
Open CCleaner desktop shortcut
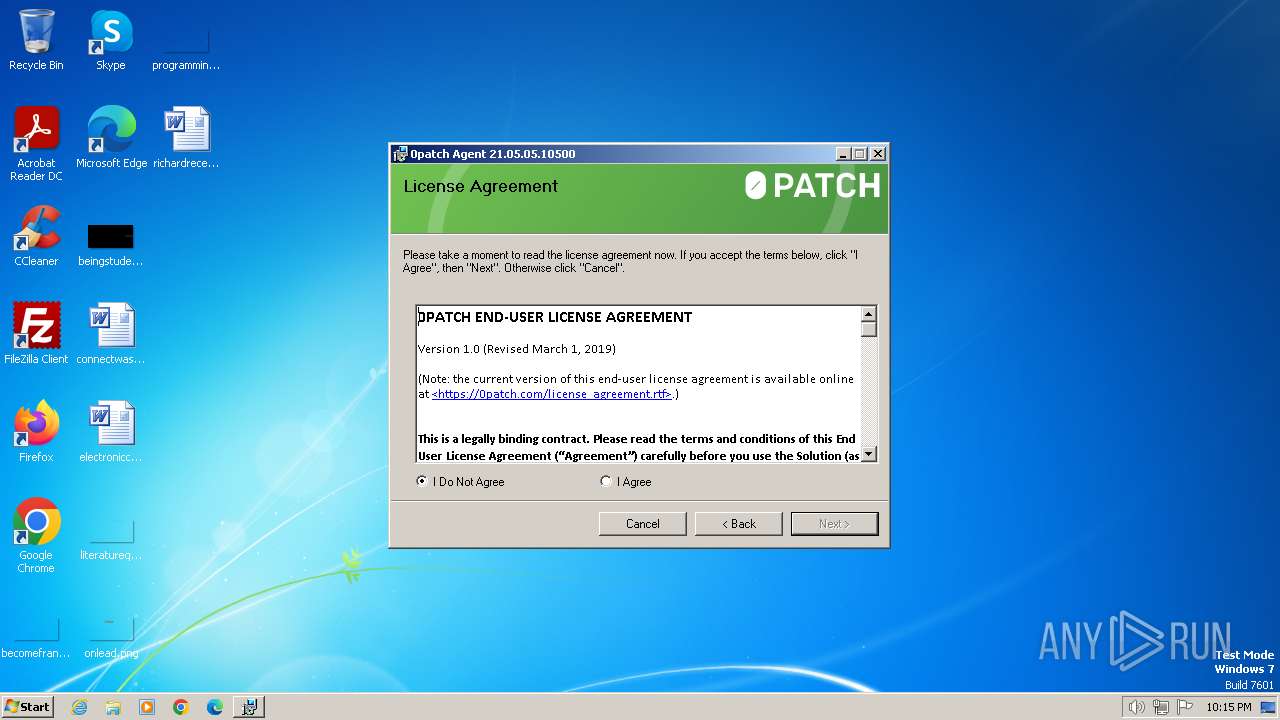coord(36,236)
